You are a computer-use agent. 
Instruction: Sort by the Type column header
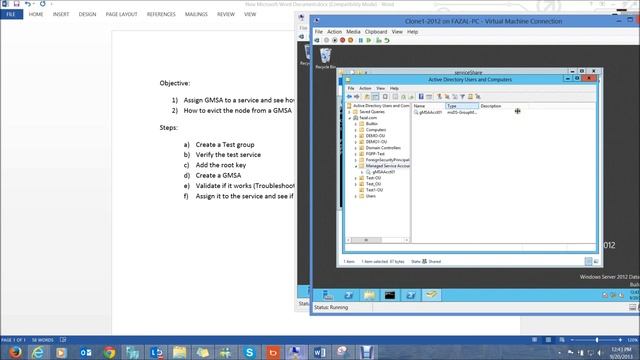pyautogui.click(x=462, y=106)
